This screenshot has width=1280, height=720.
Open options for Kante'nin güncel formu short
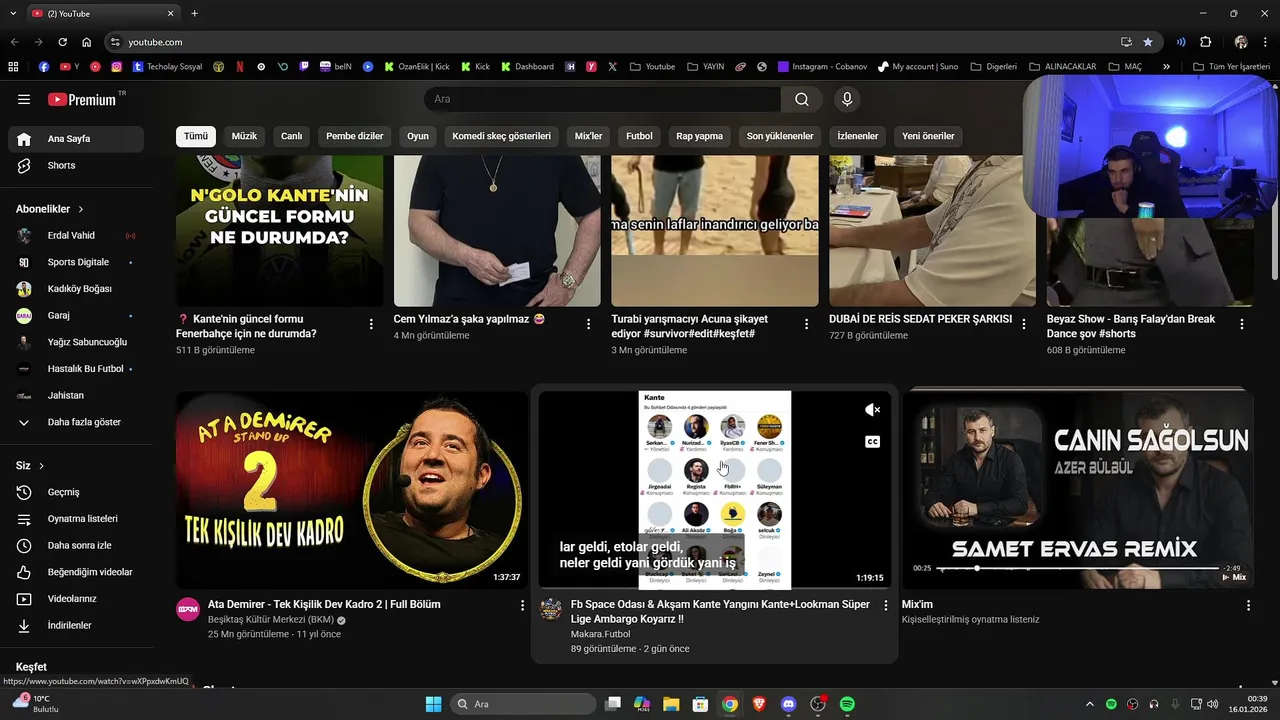coord(371,324)
